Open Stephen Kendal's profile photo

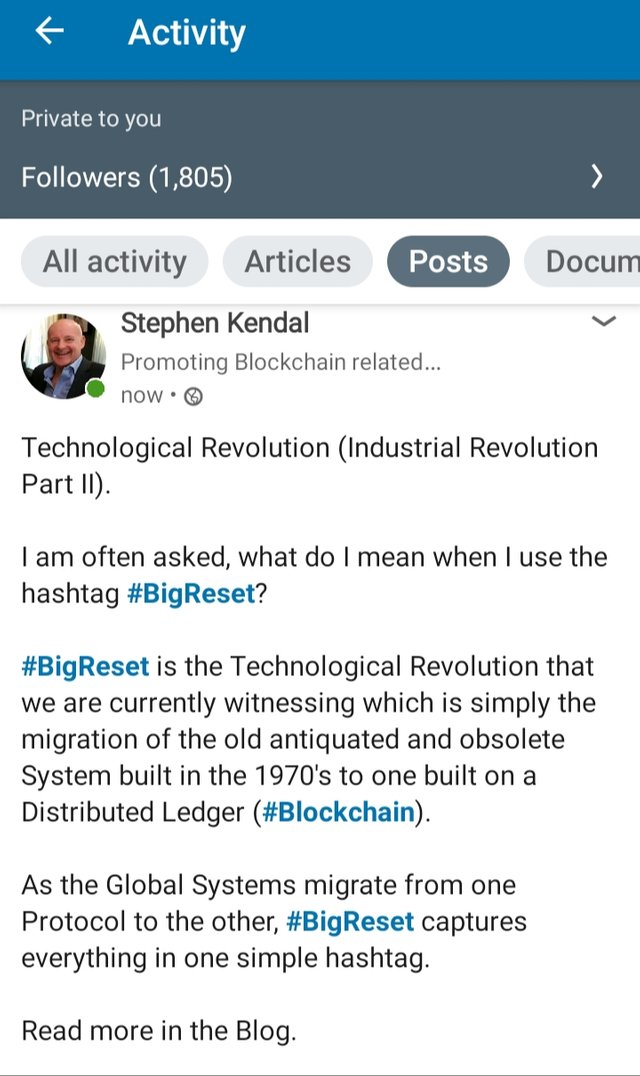point(63,356)
